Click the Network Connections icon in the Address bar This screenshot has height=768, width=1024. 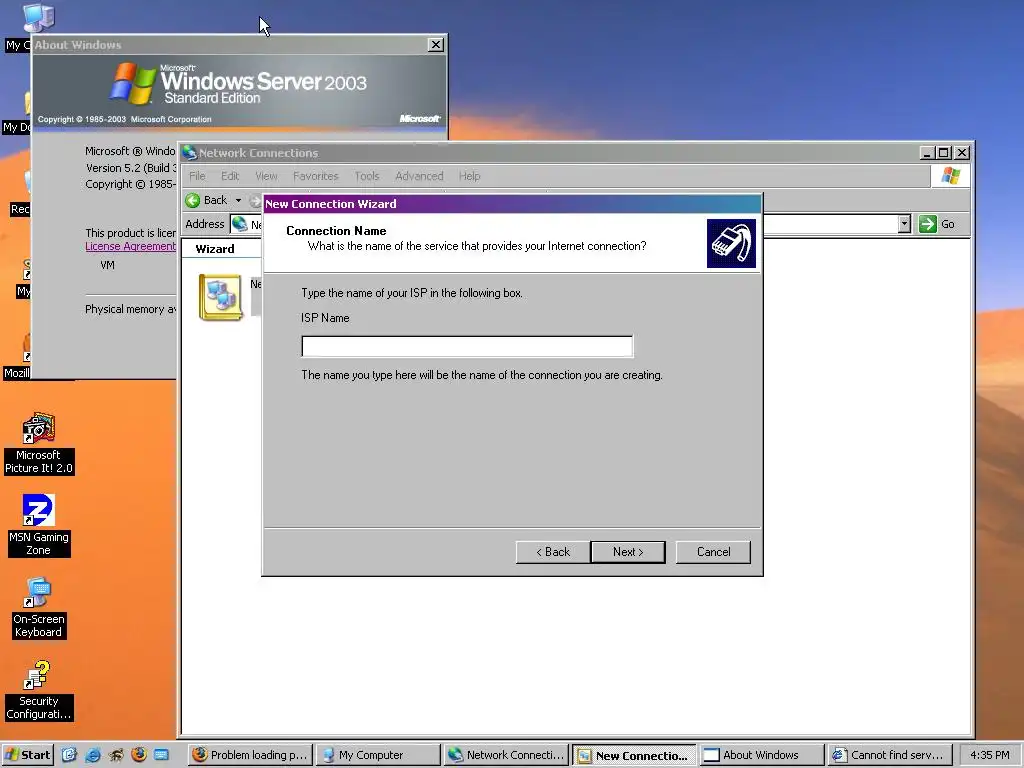240,224
